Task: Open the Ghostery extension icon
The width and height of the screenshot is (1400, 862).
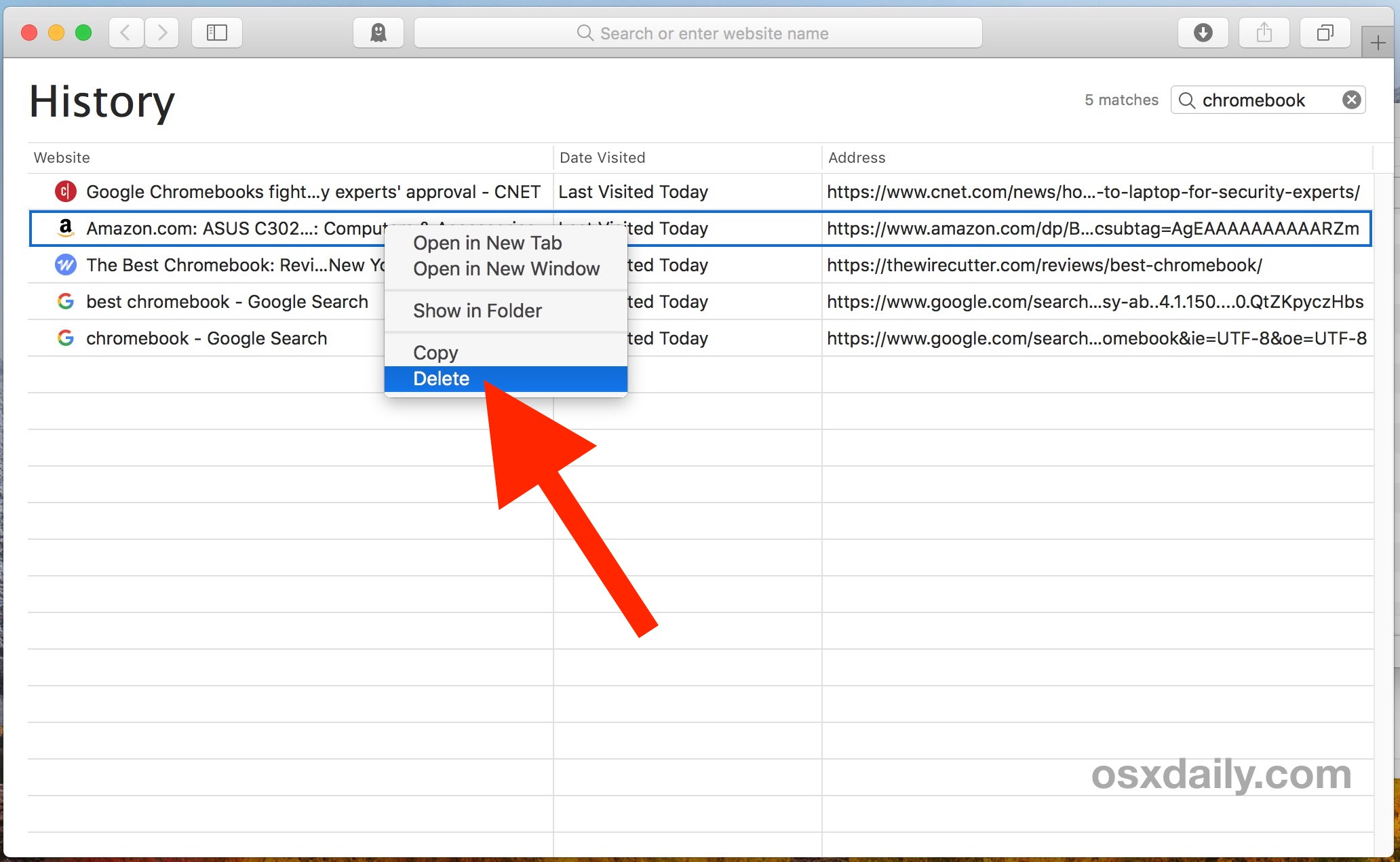Action: 378,33
